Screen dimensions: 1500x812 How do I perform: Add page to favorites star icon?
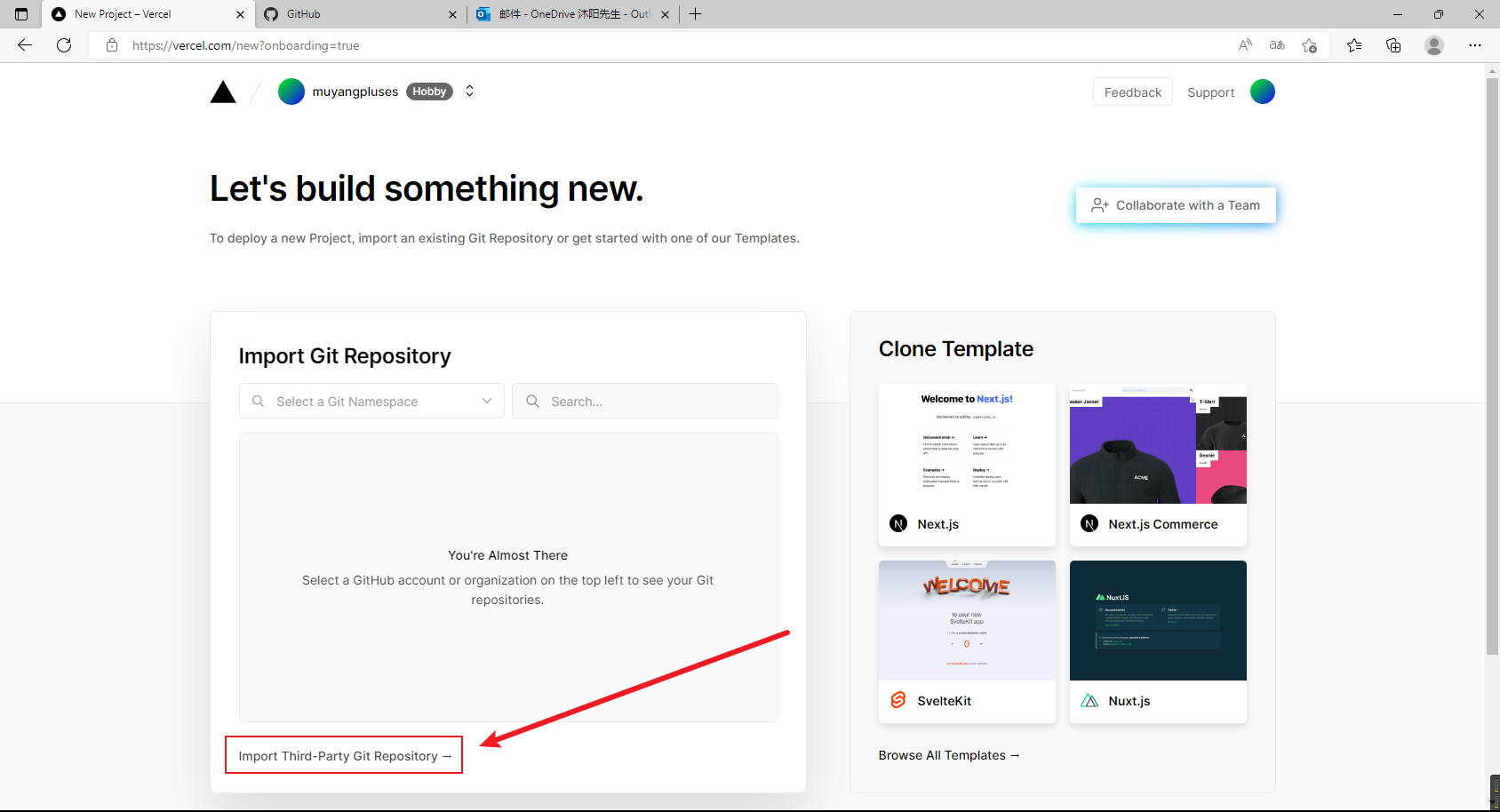point(1309,45)
